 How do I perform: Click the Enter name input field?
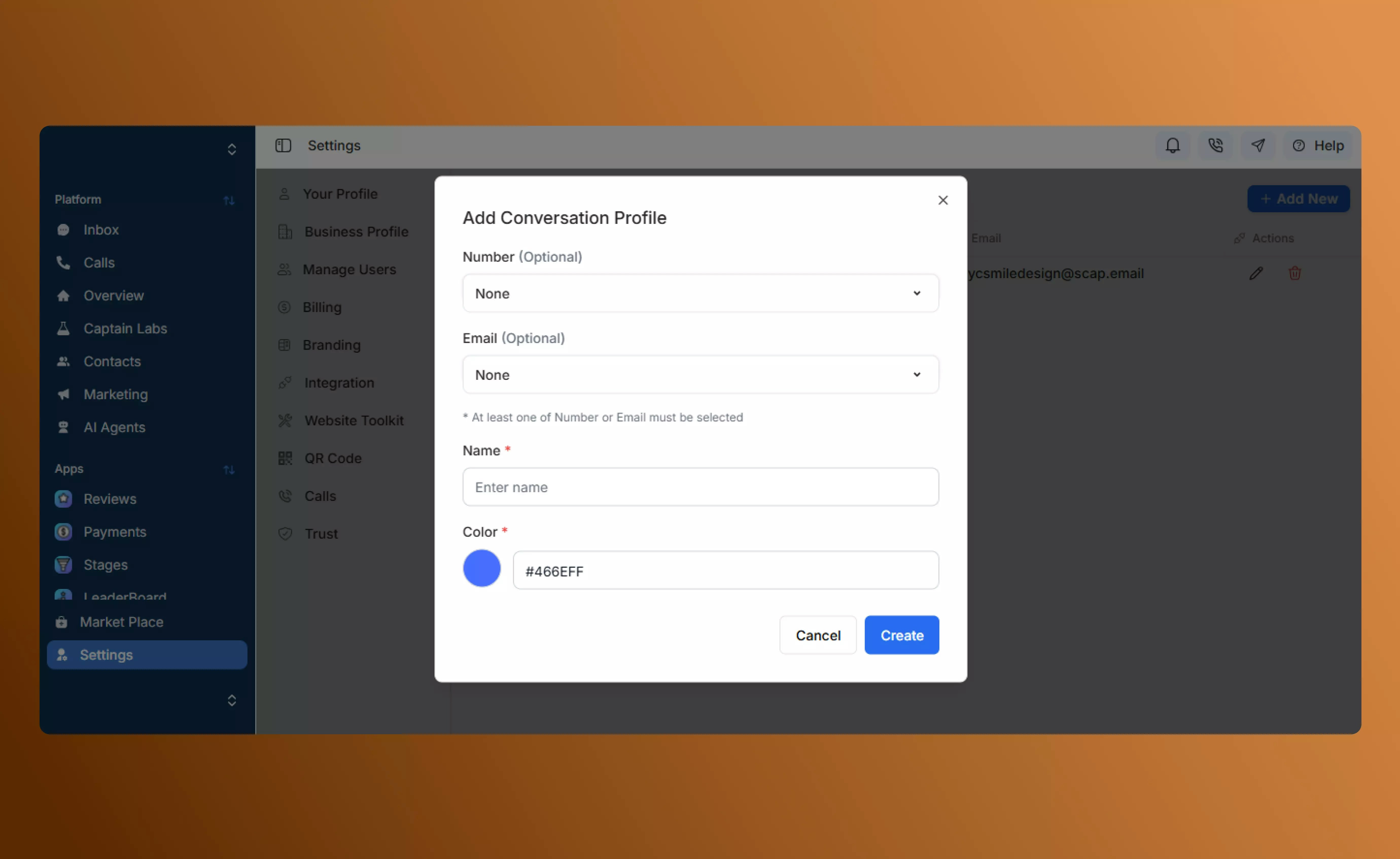700,487
